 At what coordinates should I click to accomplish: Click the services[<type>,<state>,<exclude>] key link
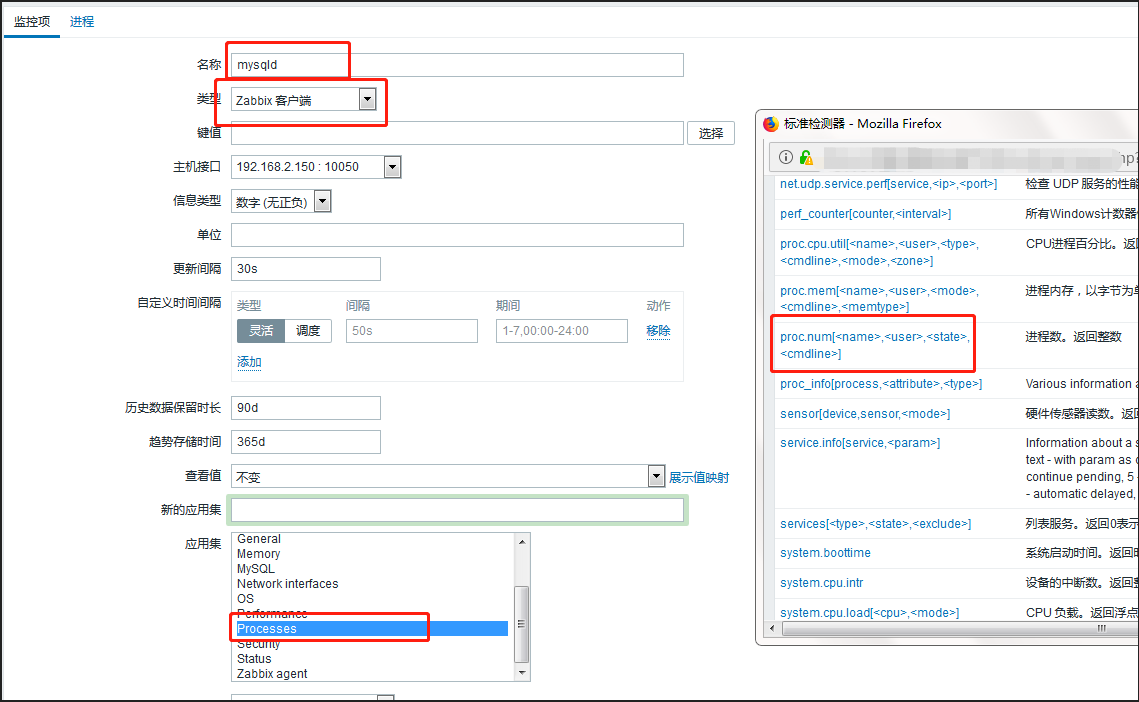(x=875, y=524)
